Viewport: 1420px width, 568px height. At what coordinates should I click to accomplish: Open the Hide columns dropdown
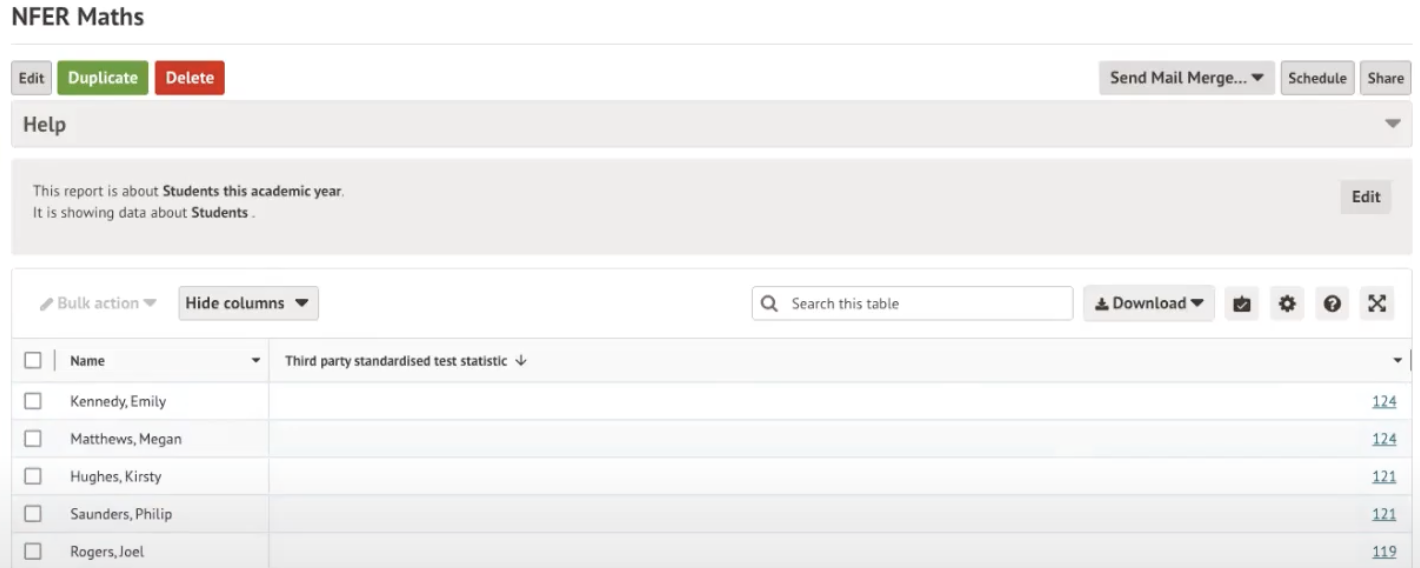click(x=248, y=303)
